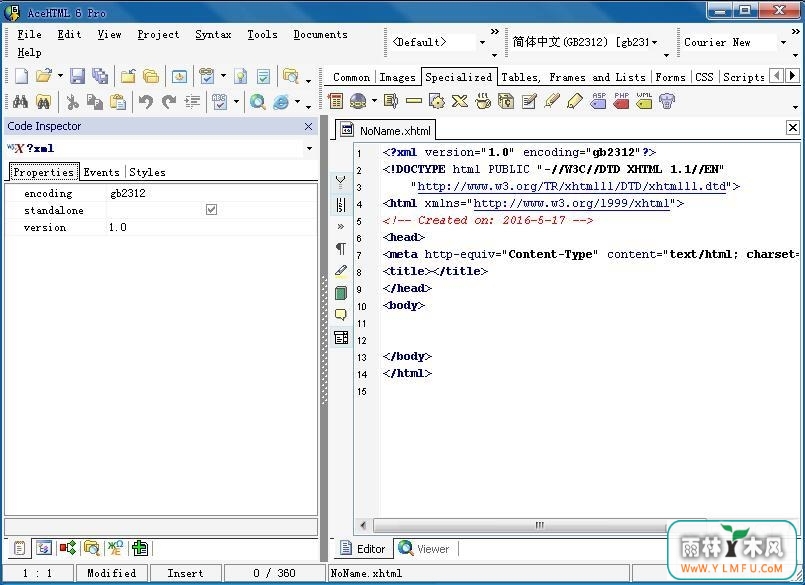This screenshot has width=805, height=585.
Task: Click the X-shaped icon in Specialized toolbar
Action: click(x=459, y=101)
